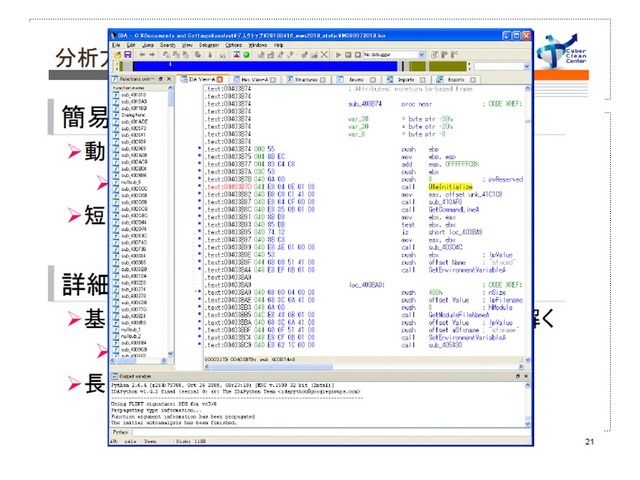The height and width of the screenshot is (480, 640).
Task: Click the Open file folder icon in IDA toolbar
Action: pos(118,55)
